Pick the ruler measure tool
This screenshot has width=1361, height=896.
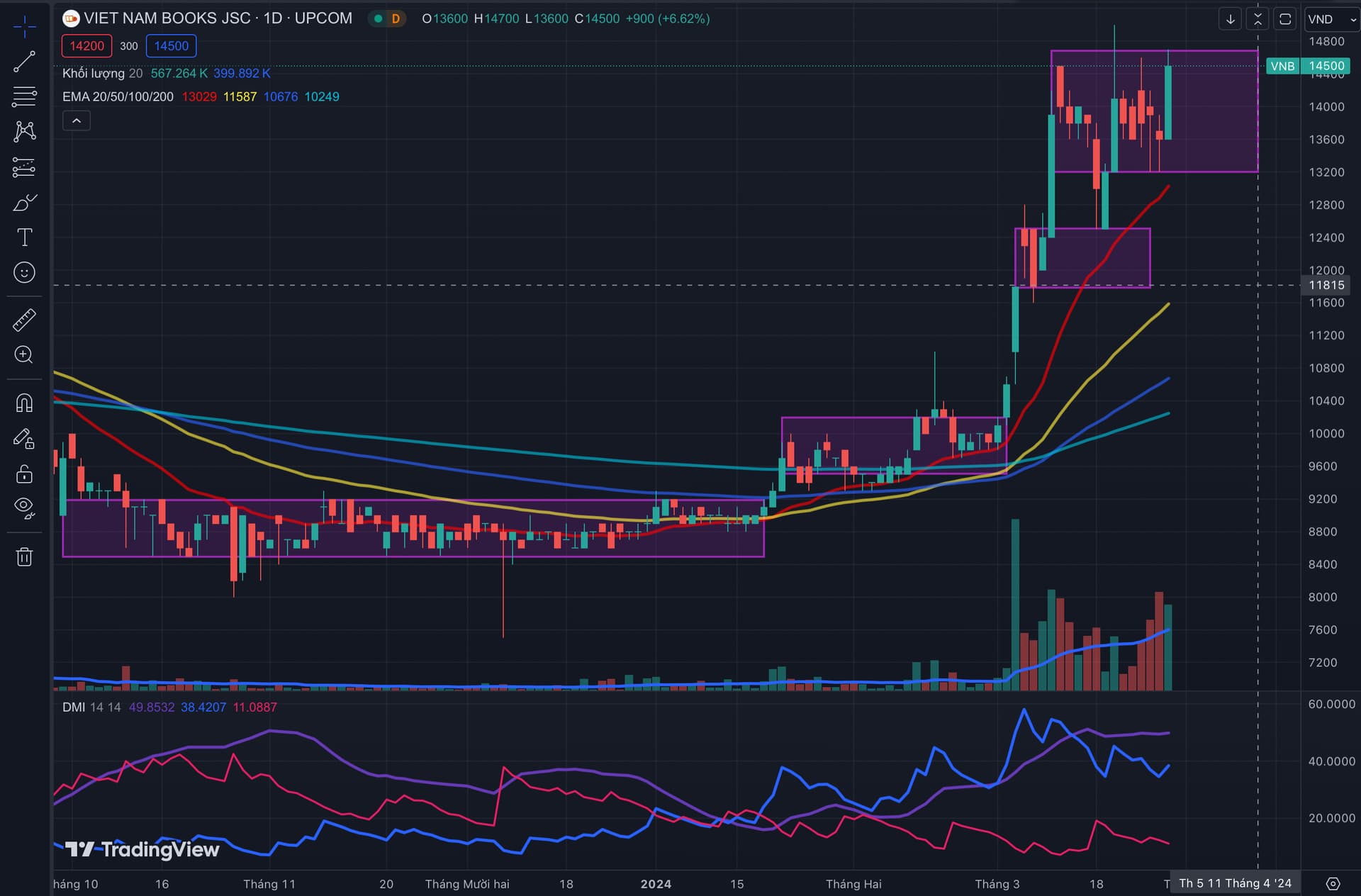click(24, 320)
